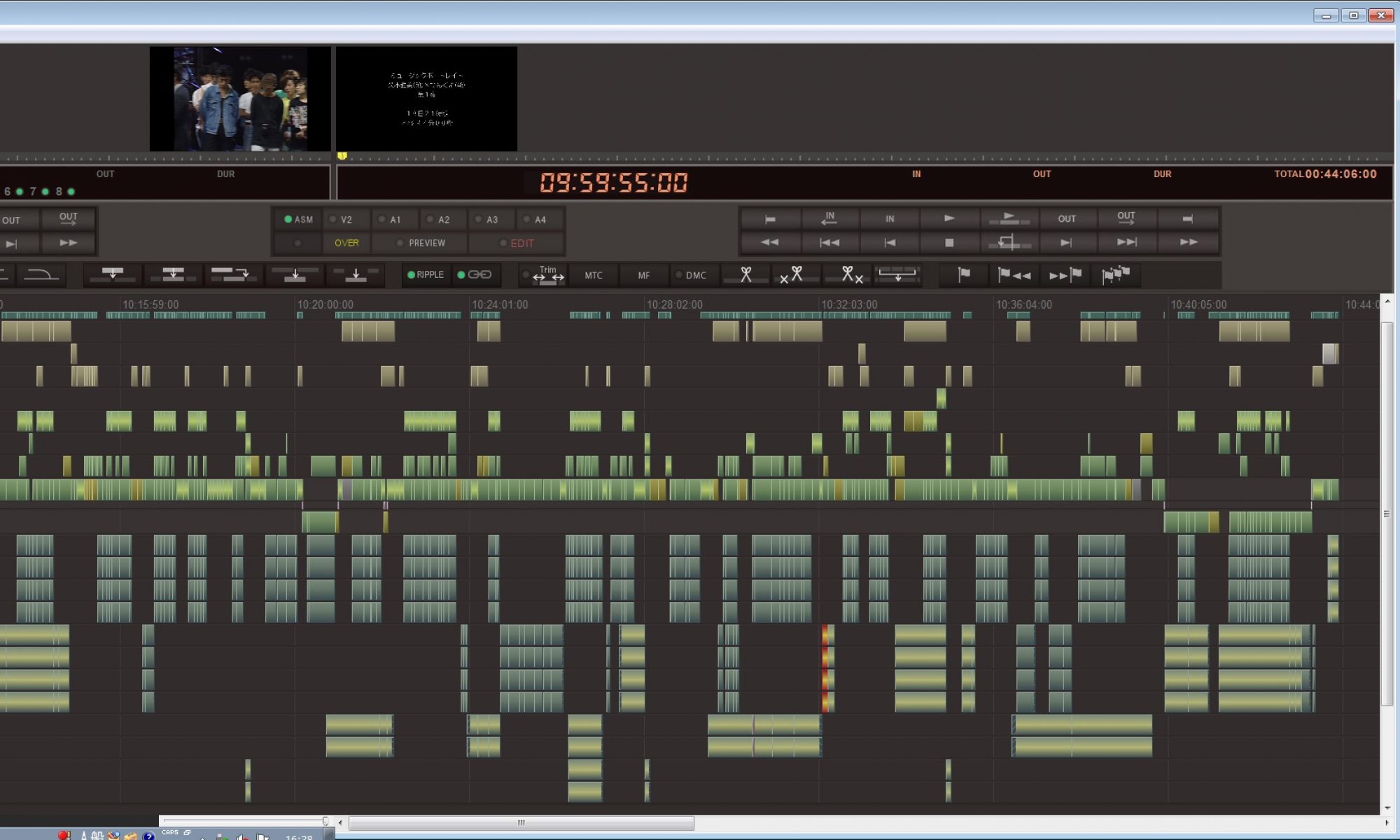Click the MF button

(x=644, y=275)
